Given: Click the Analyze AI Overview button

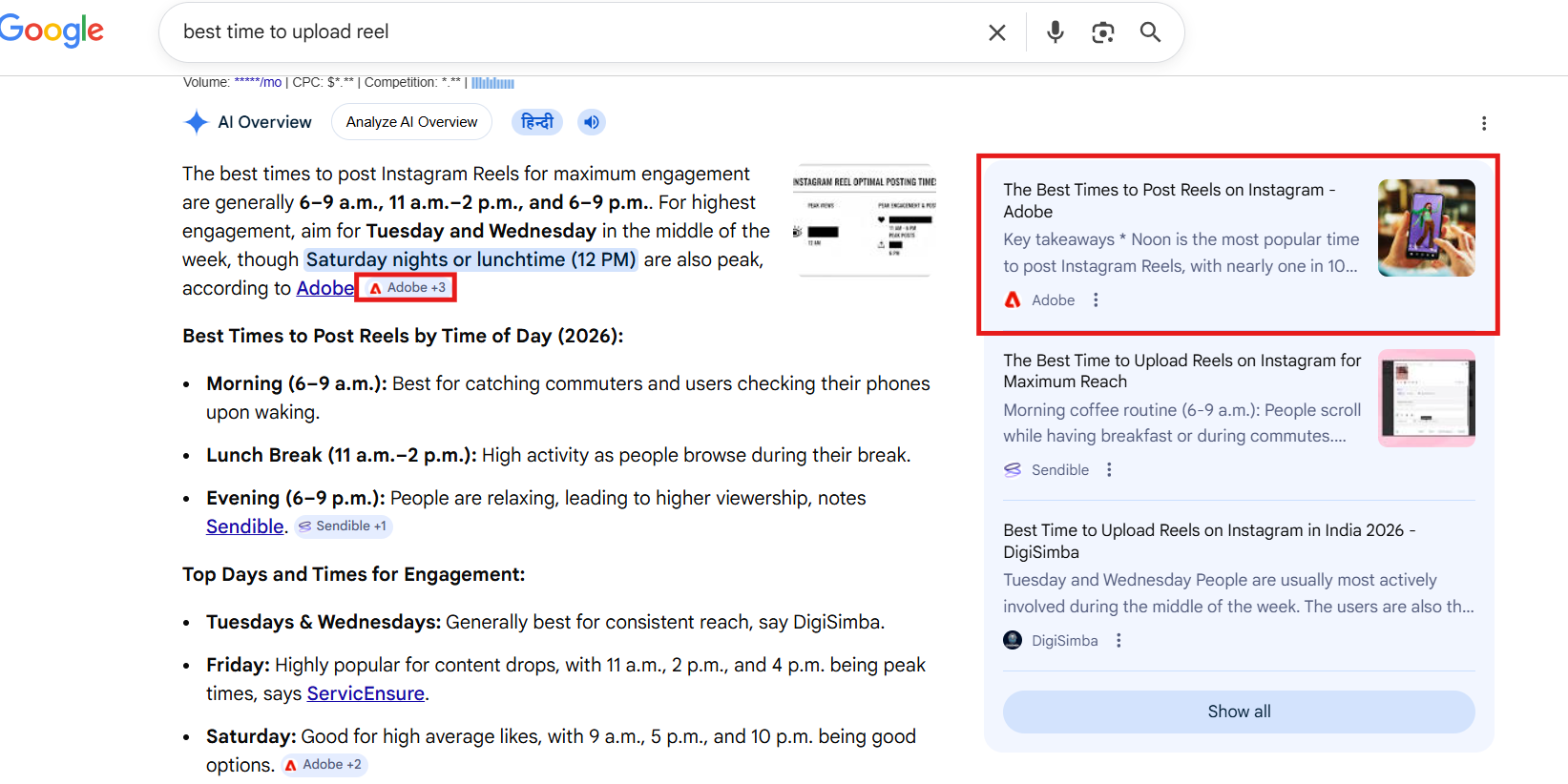Looking at the screenshot, I should point(411,122).
